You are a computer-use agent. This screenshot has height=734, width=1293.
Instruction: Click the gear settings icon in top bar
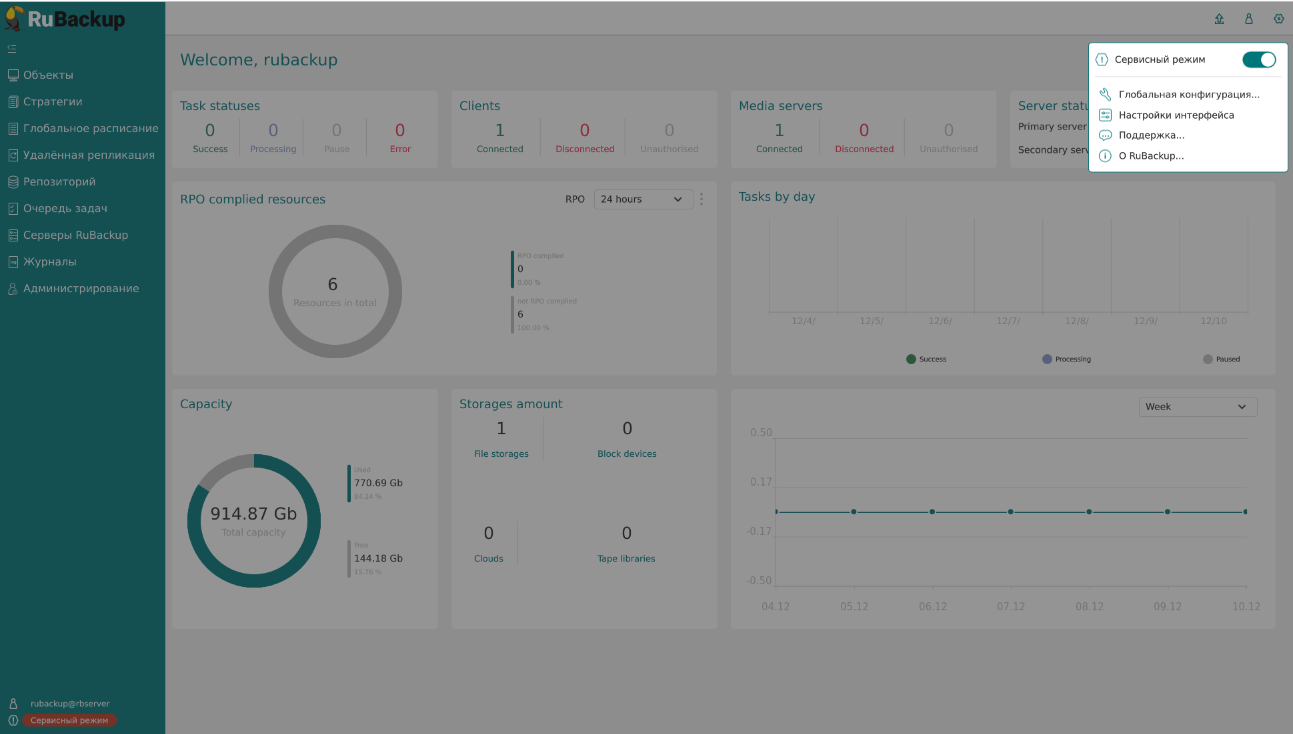click(x=1278, y=19)
